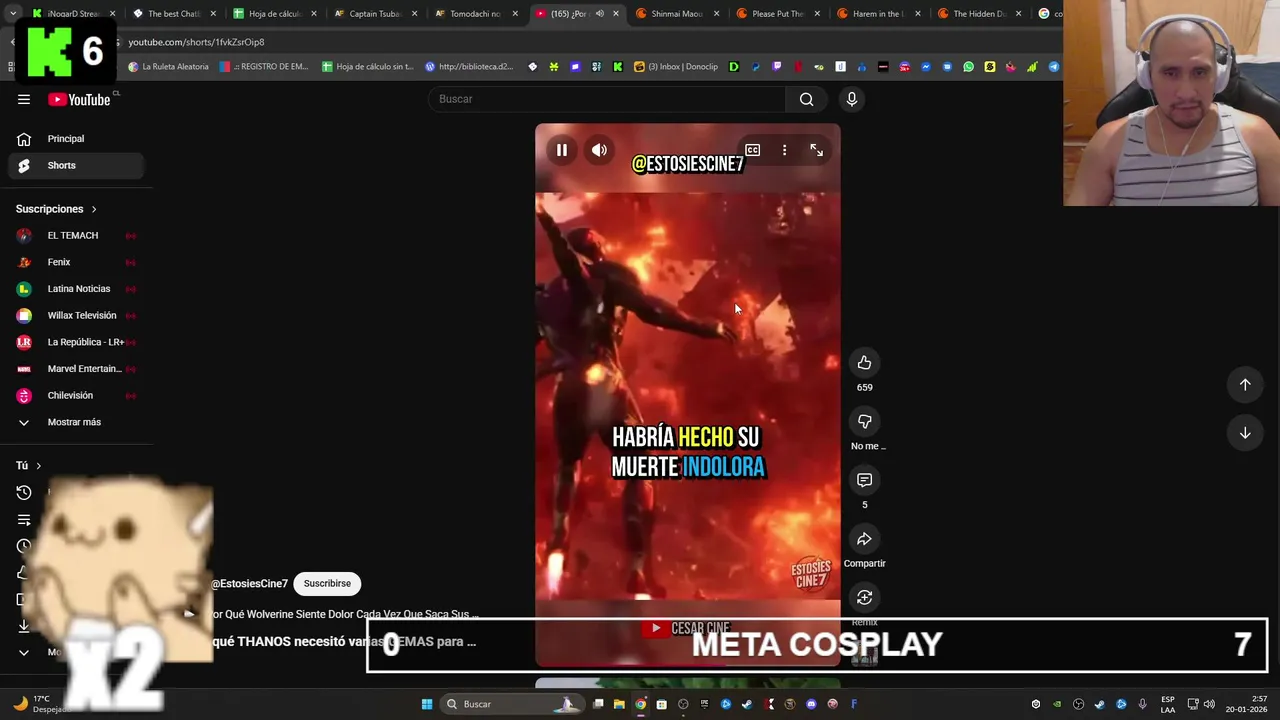Open La República - LR+ channel
The height and width of the screenshot is (720, 1280).
(x=76, y=342)
